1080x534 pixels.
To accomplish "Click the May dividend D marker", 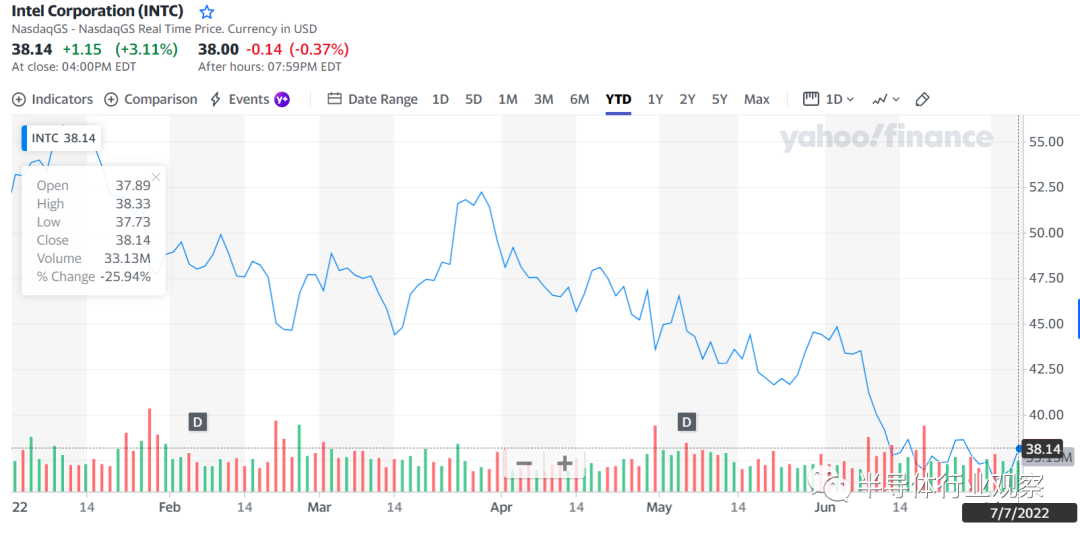I will 687,422.
